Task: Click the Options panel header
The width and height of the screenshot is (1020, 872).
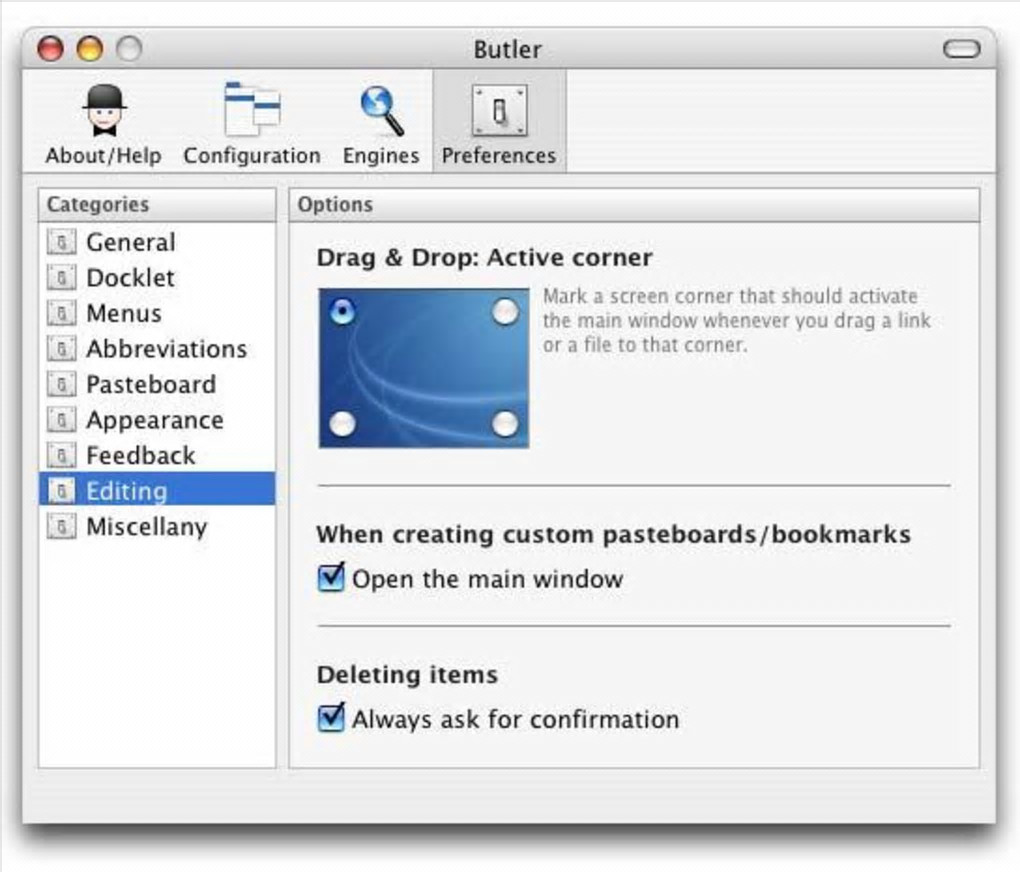Action: point(634,205)
